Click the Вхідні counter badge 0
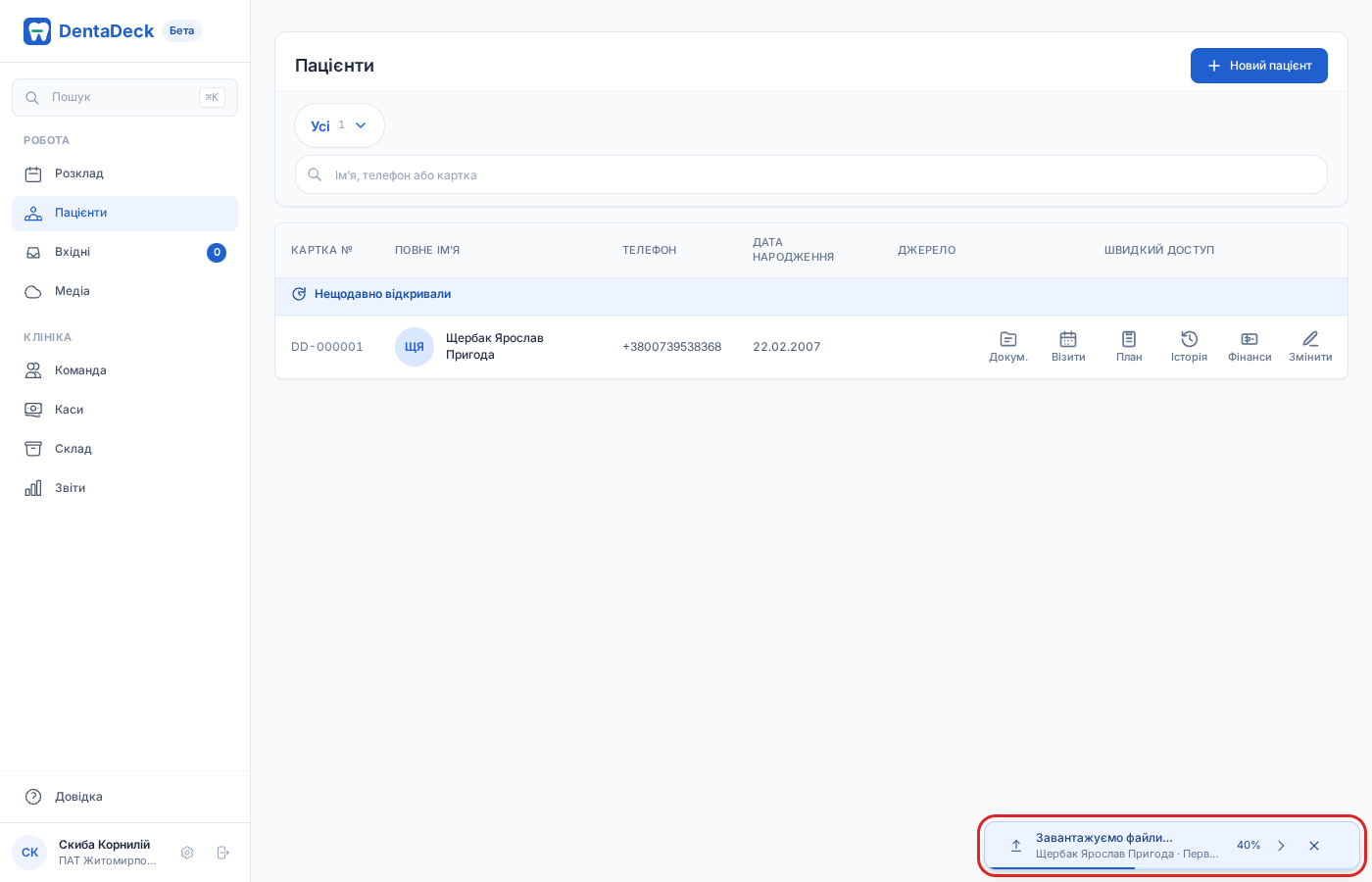Image resolution: width=1372 pixels, height=882 pixels. (x=217, y=252)
